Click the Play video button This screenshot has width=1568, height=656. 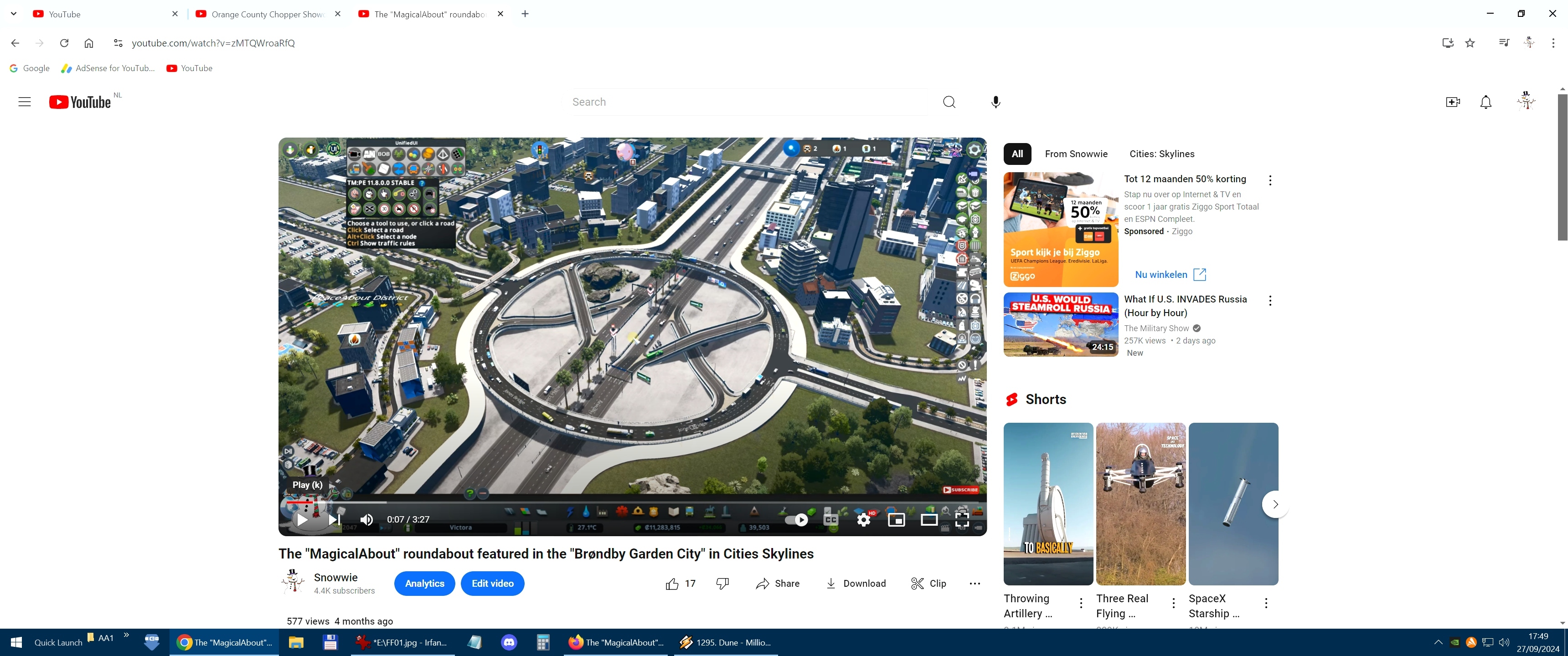coord(302,520)
